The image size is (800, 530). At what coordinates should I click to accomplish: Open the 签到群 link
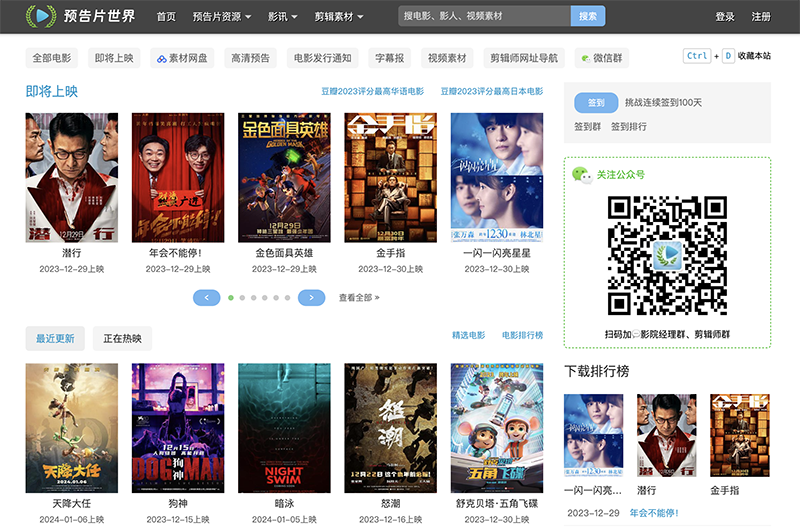coord(587,127)
